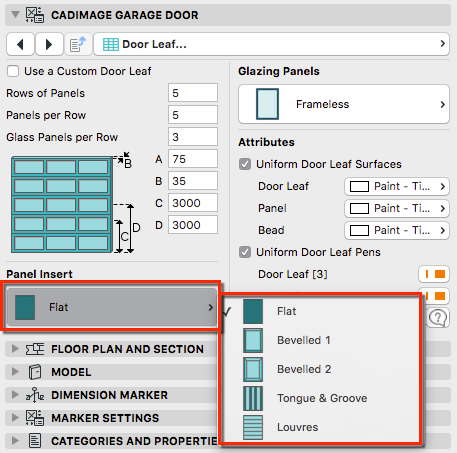Click the Categories and Properties icon
The width and height of the screenshot is (457, 453).
point(35,441)
